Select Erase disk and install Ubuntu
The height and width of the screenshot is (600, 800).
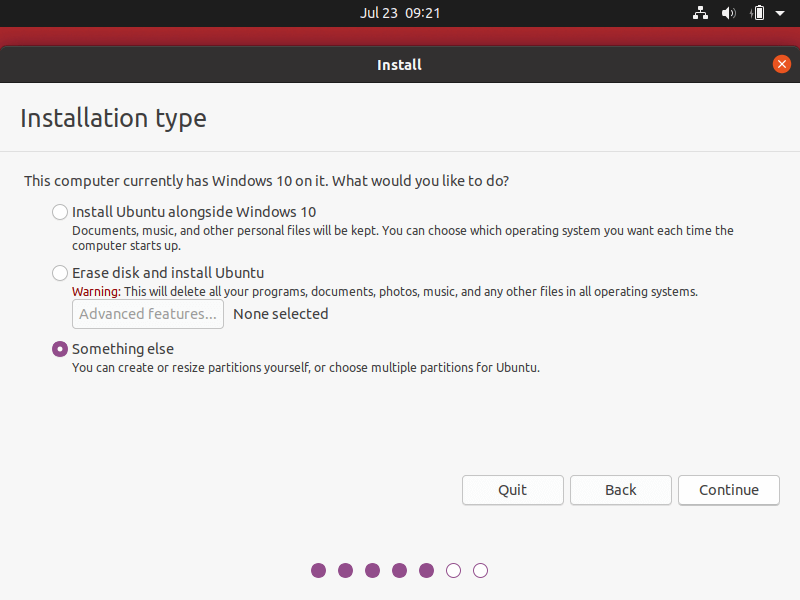59,272
